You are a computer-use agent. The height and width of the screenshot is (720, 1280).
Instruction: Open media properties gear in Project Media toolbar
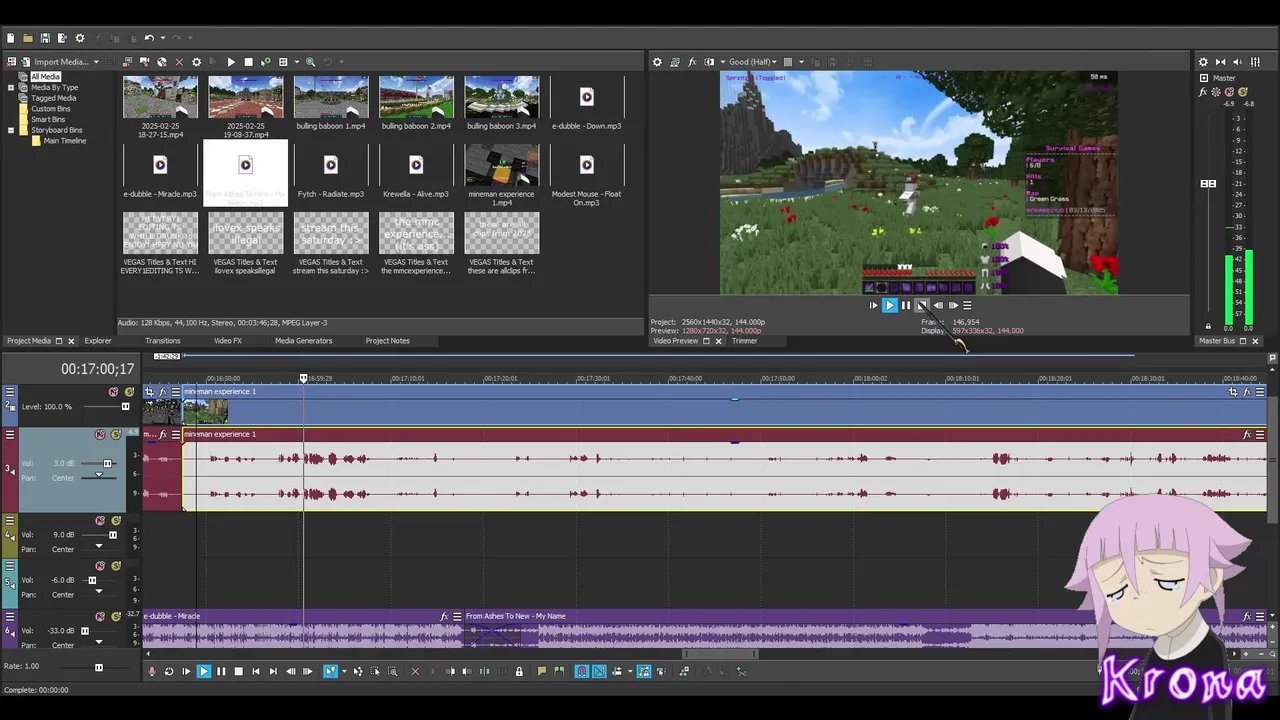196,62
